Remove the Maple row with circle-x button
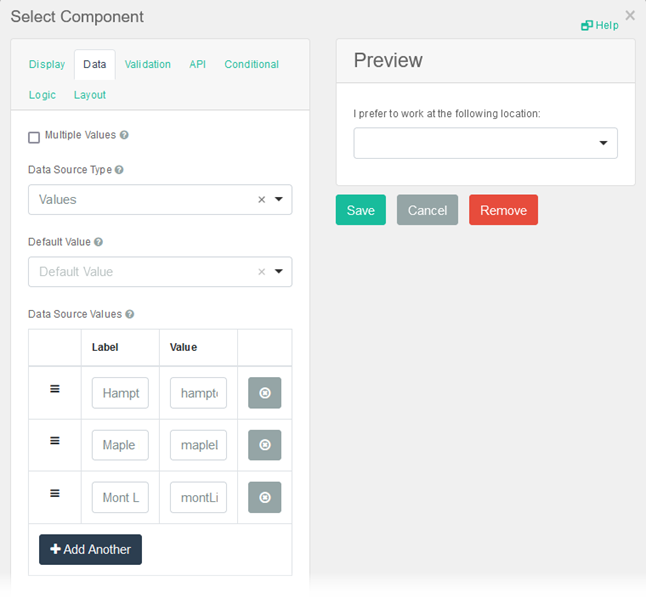 [264, 445]
